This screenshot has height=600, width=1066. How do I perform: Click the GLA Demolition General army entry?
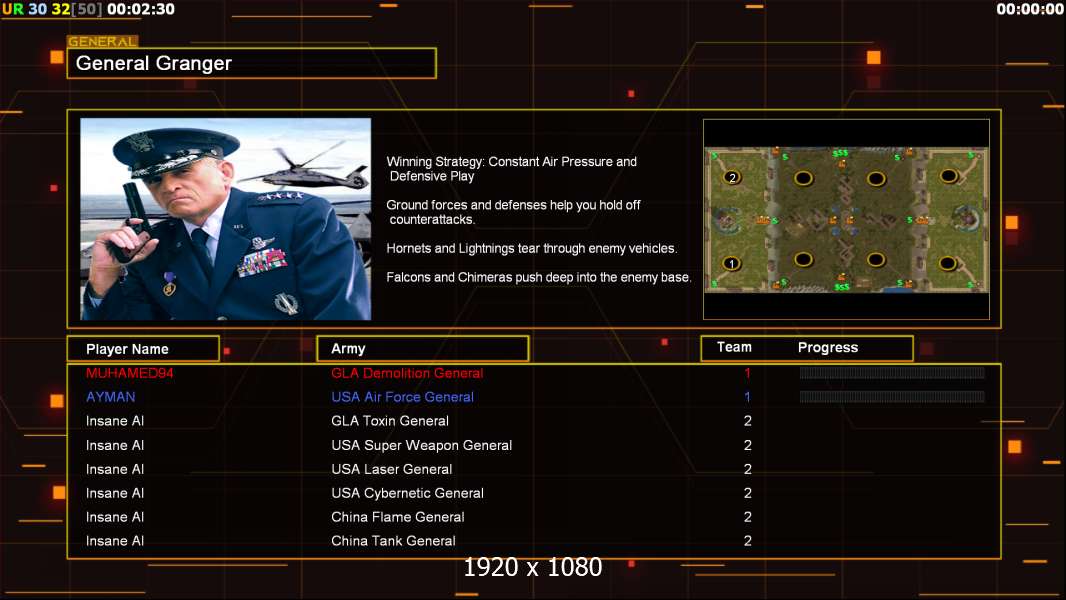coord(407,373)
